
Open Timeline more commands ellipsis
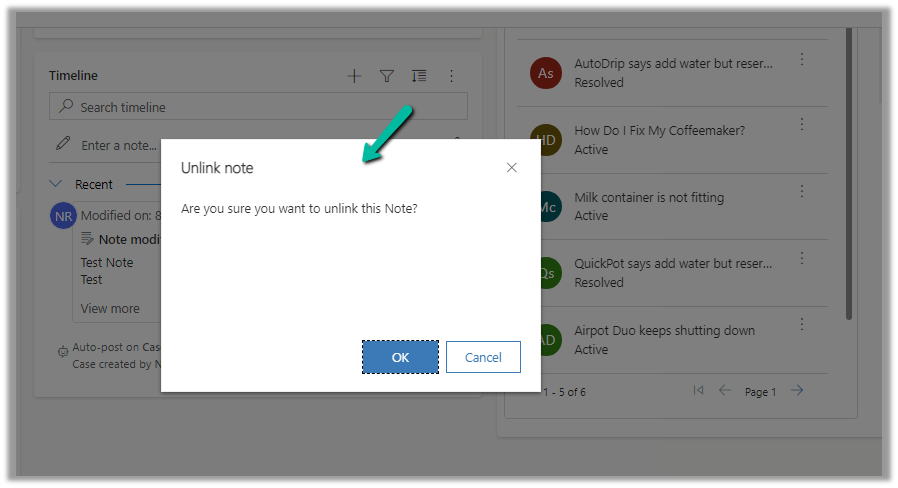451,76
